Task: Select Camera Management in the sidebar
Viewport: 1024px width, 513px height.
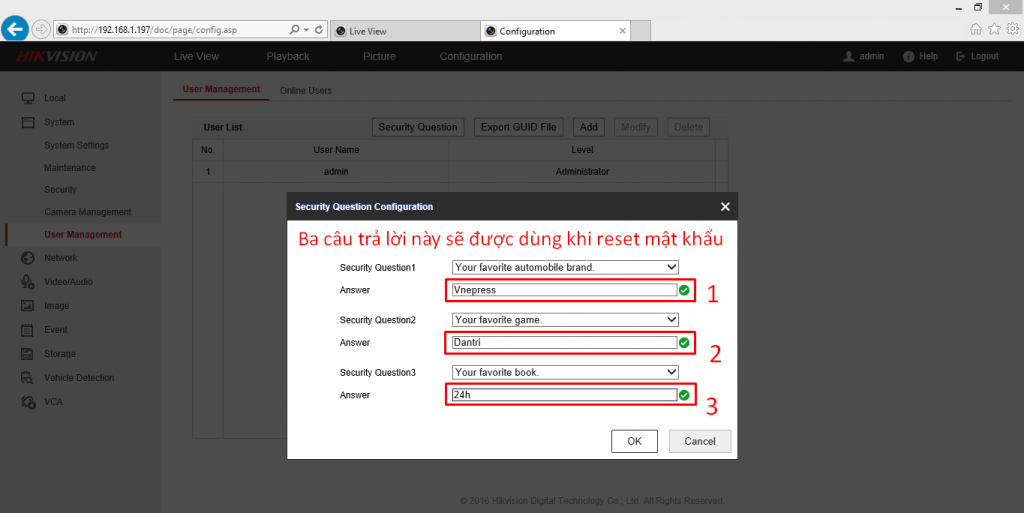Action: [x=87, y=212]
